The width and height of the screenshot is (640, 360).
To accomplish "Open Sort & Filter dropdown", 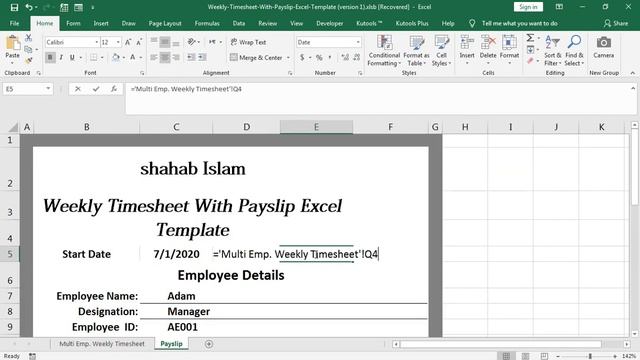I will [553, 50].
